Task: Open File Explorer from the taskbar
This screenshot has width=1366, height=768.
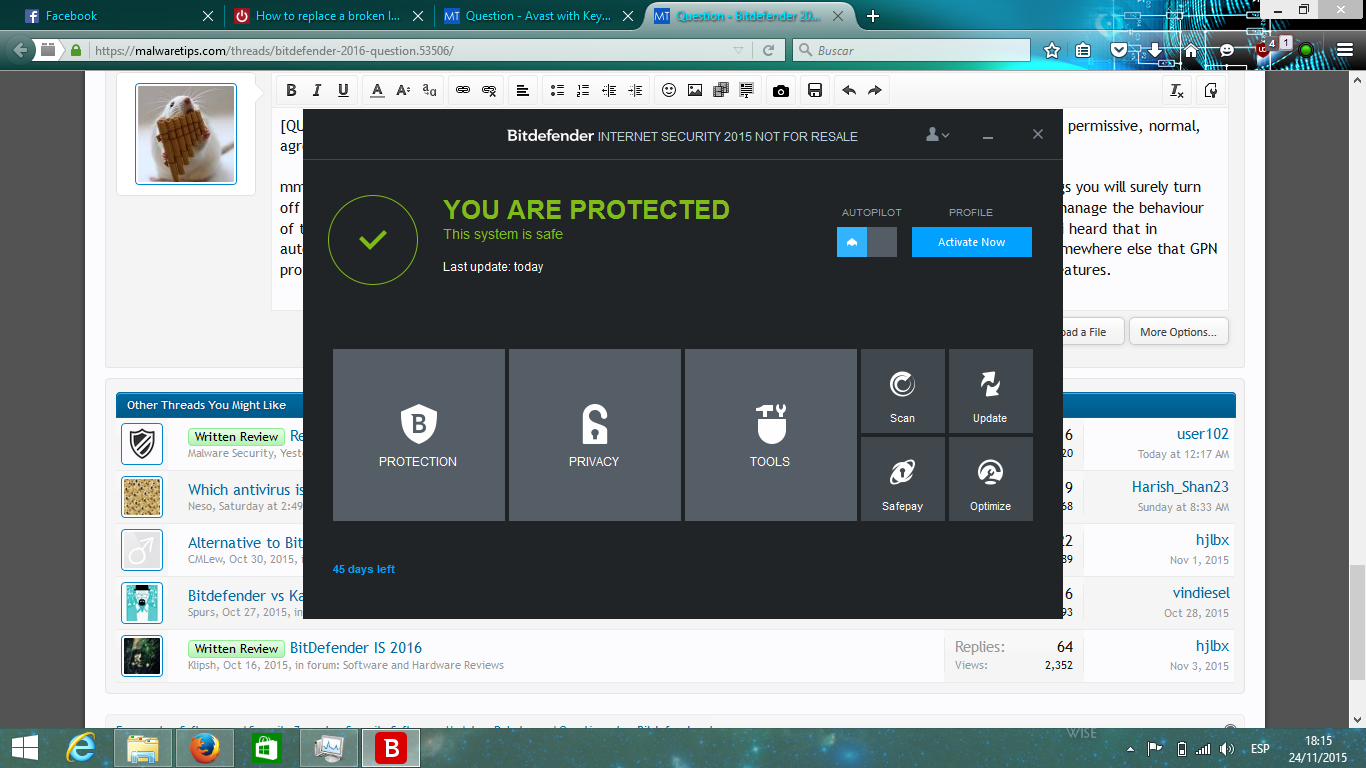Action: (x=143, y=747)
